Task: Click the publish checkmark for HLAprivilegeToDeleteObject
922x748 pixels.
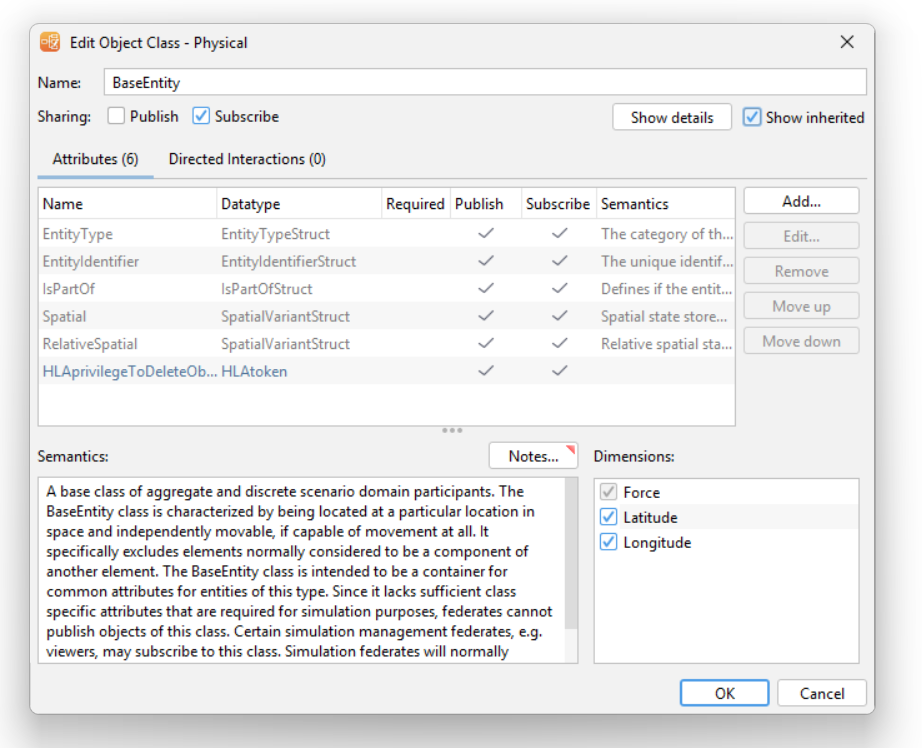Action: 486,370
